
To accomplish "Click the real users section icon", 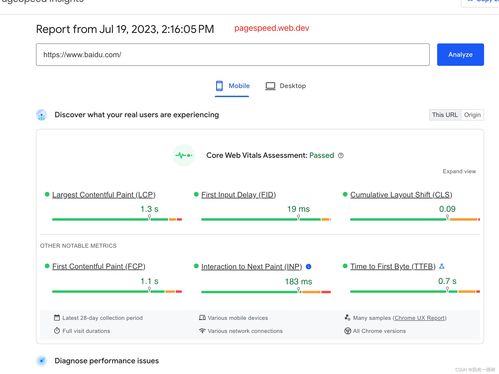I will coord(42,115).
